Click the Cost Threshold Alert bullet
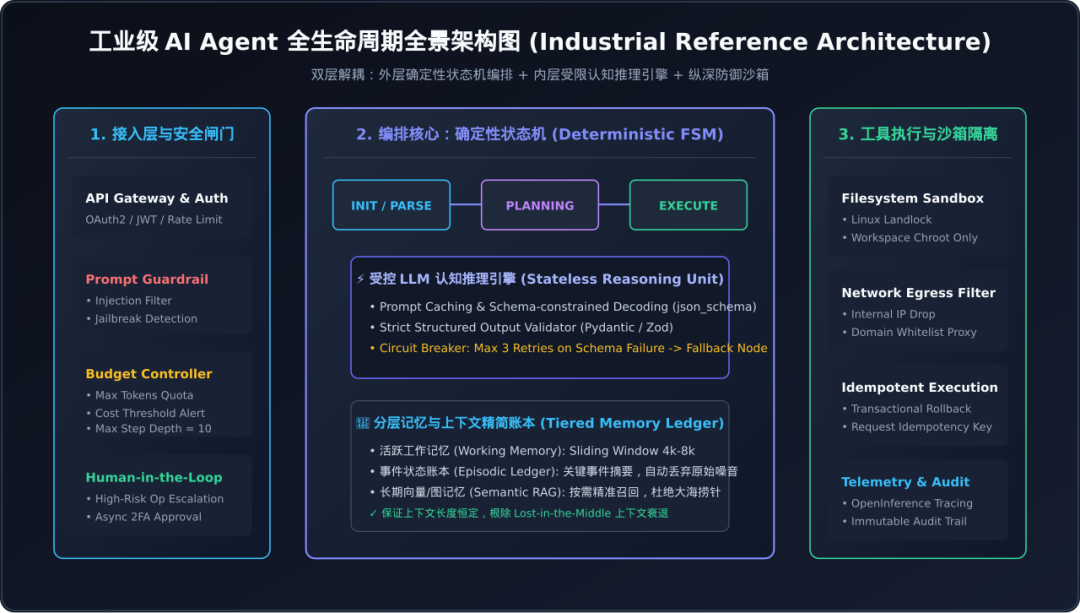The height and width of the screenshot is (613, 1080). [145, 413]
